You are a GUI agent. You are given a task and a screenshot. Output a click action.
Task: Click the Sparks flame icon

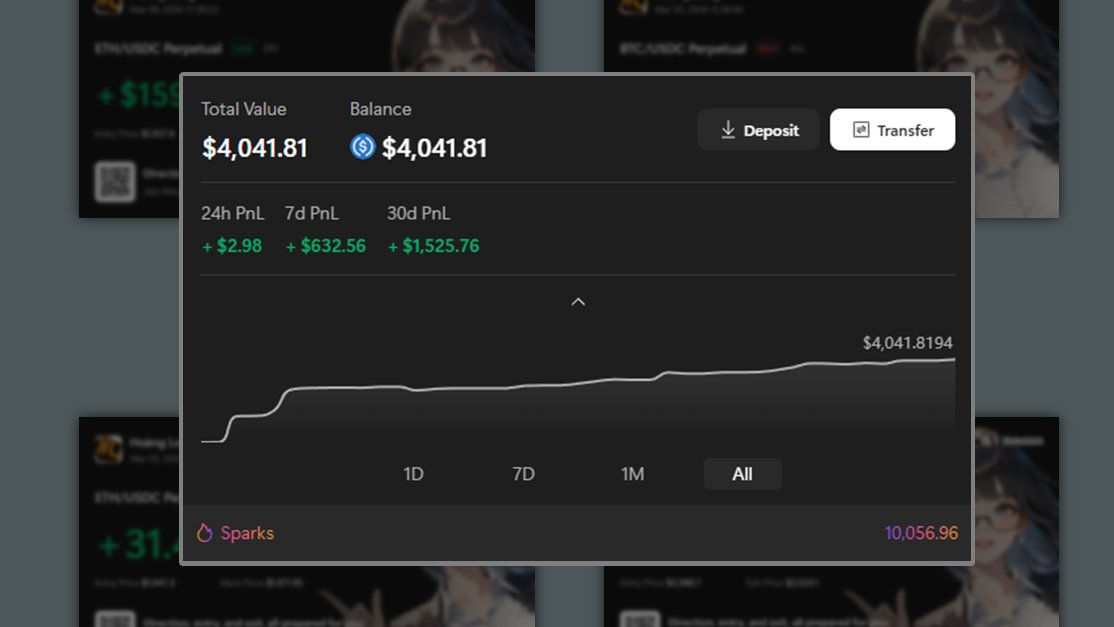point(205,533)
